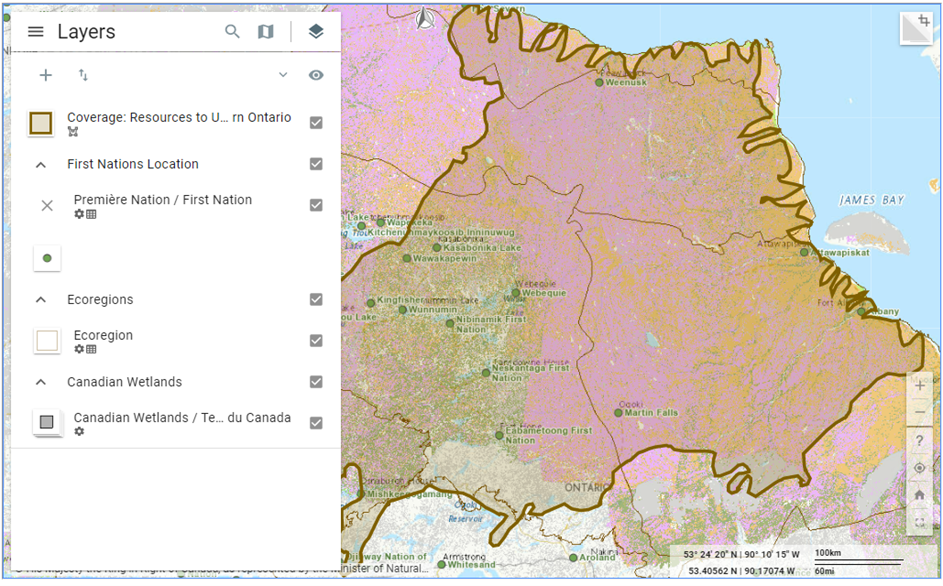Viewport: 943px width, 586px height.
Task: Collapse the Ecoregions group
Action: pos(41,299)
